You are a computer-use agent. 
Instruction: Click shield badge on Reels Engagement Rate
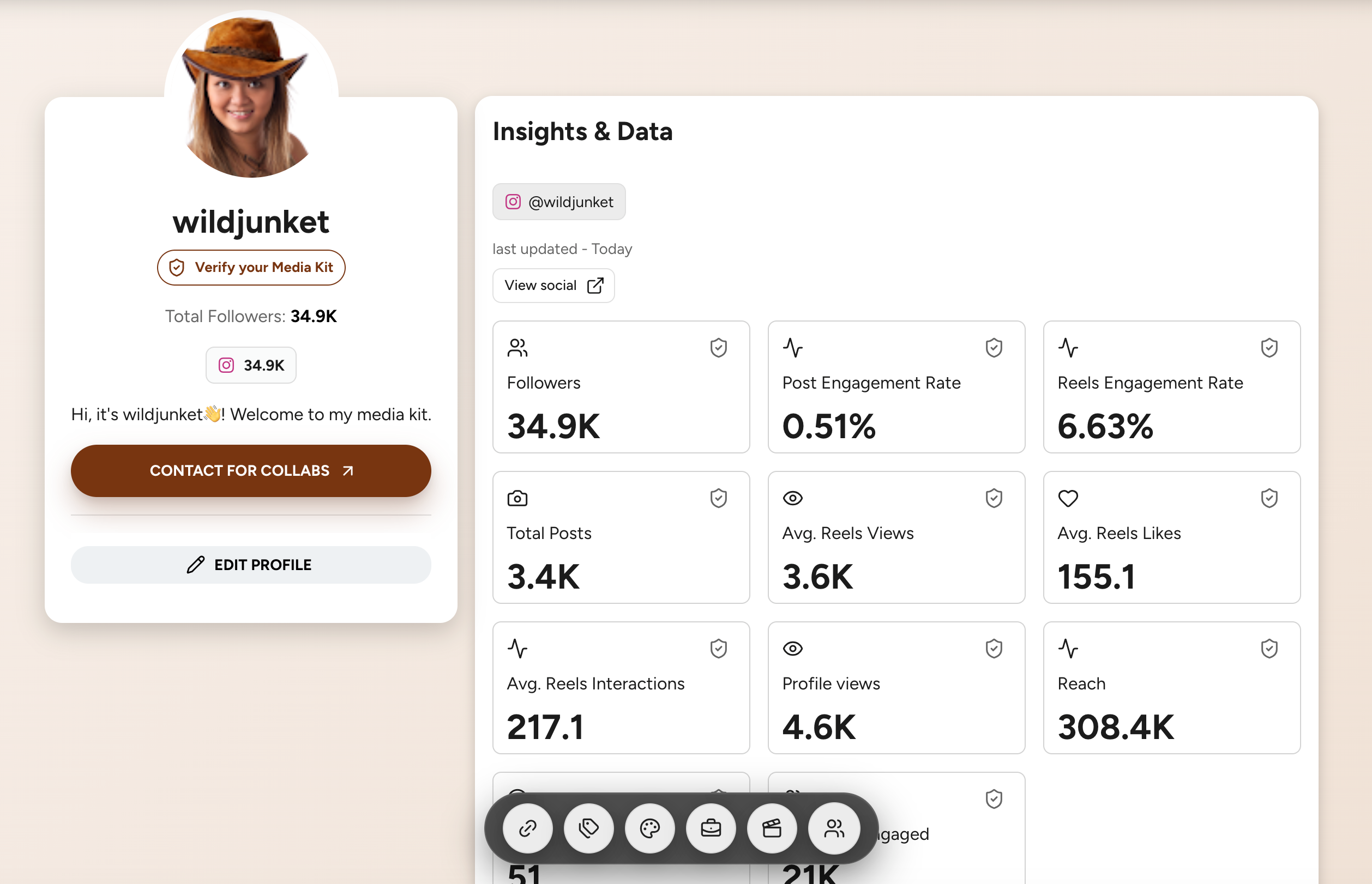[x=1268, y=347]
